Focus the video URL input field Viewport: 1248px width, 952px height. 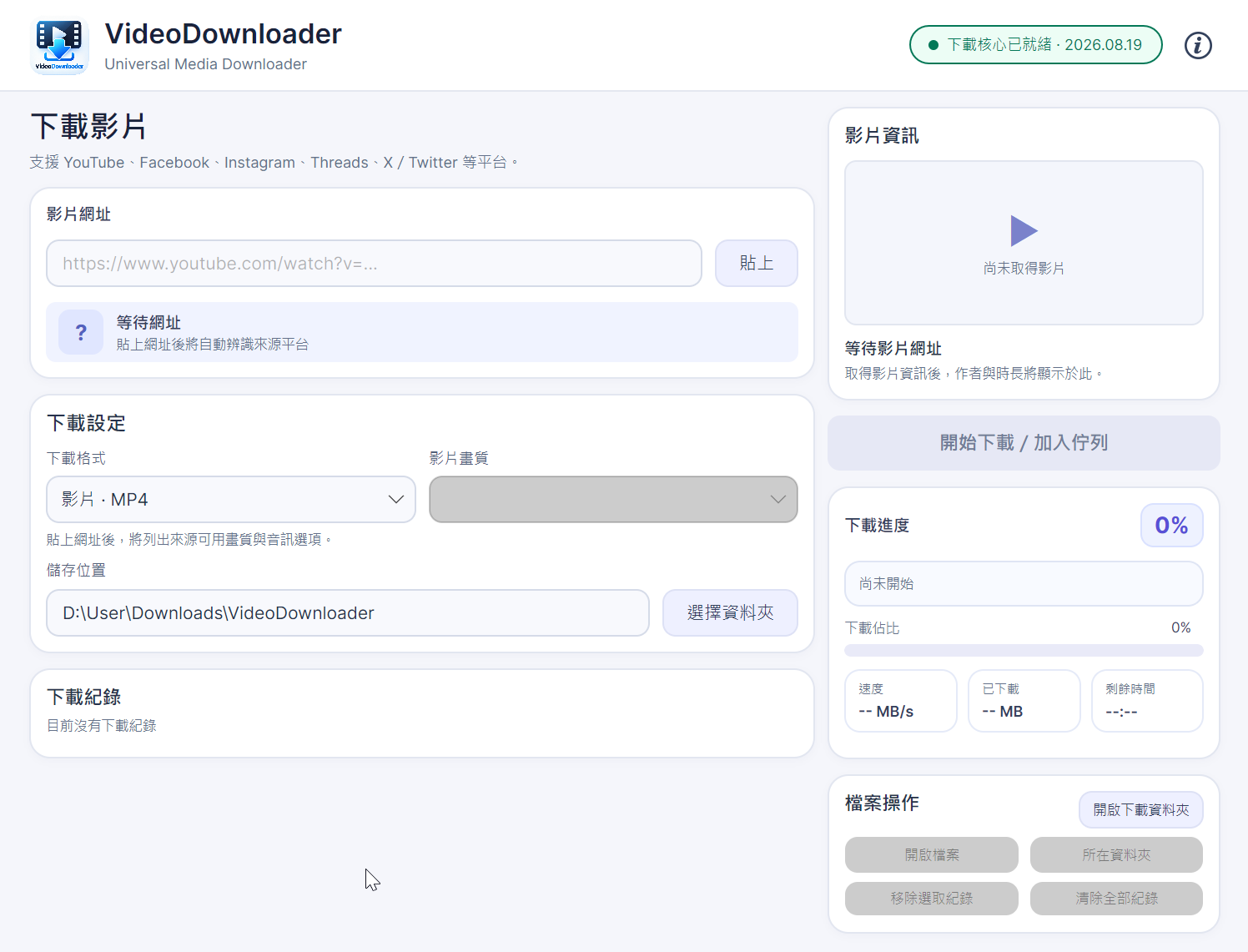coord(374,264)
